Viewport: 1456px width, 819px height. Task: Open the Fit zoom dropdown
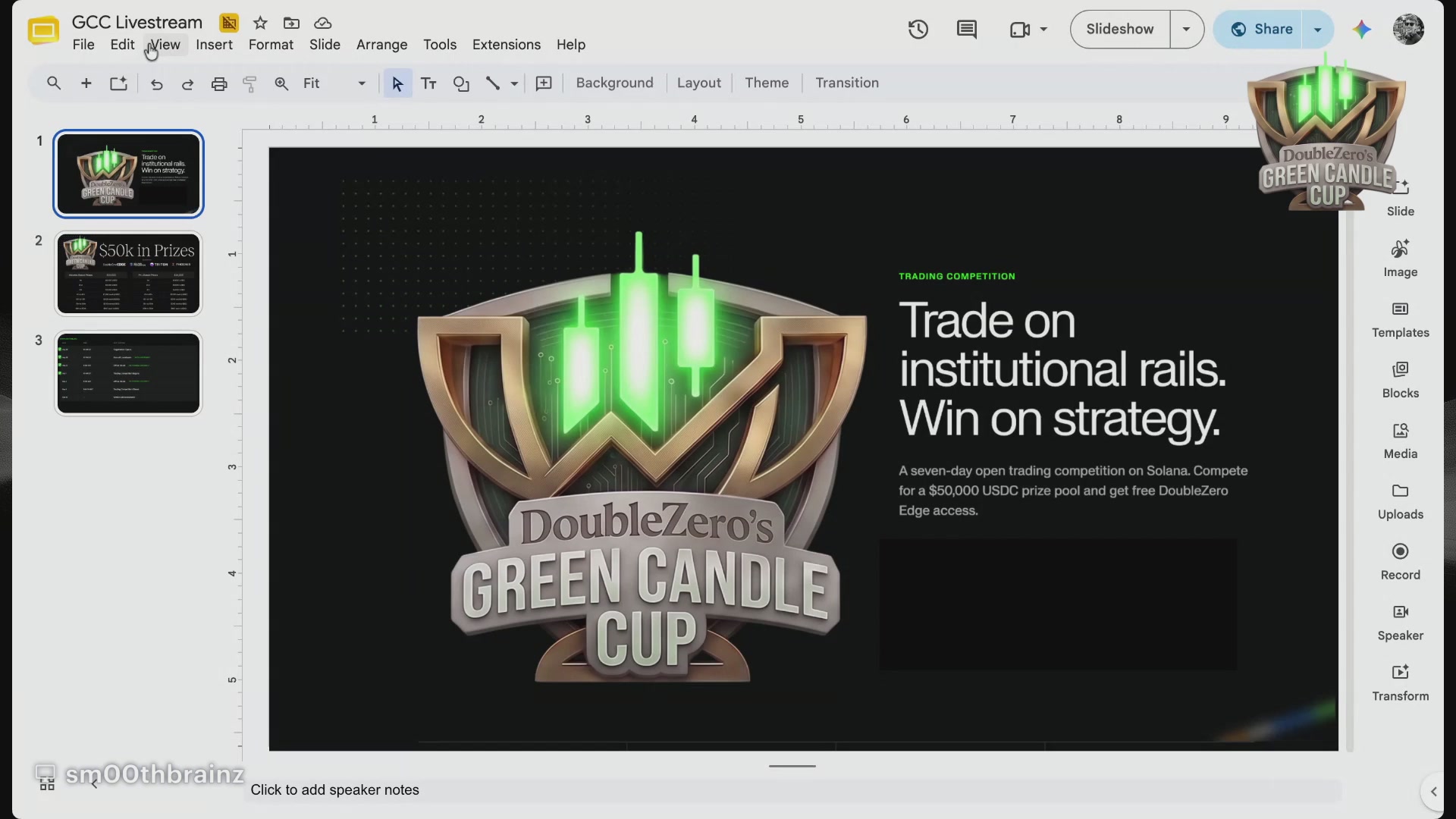[334, 83]
